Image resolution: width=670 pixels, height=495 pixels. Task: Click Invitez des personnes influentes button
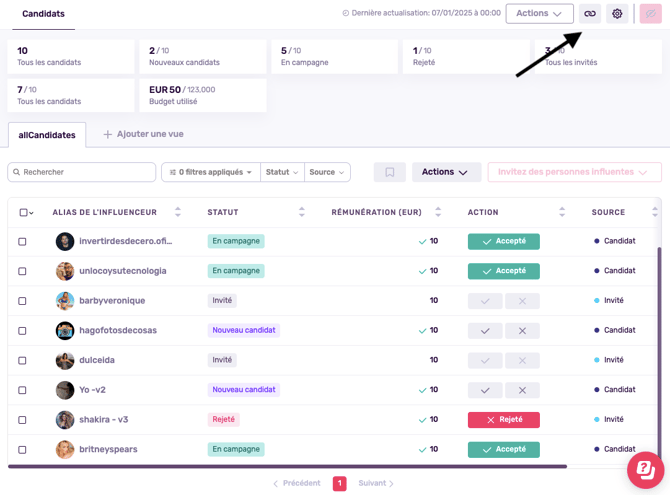pos(574,172)
